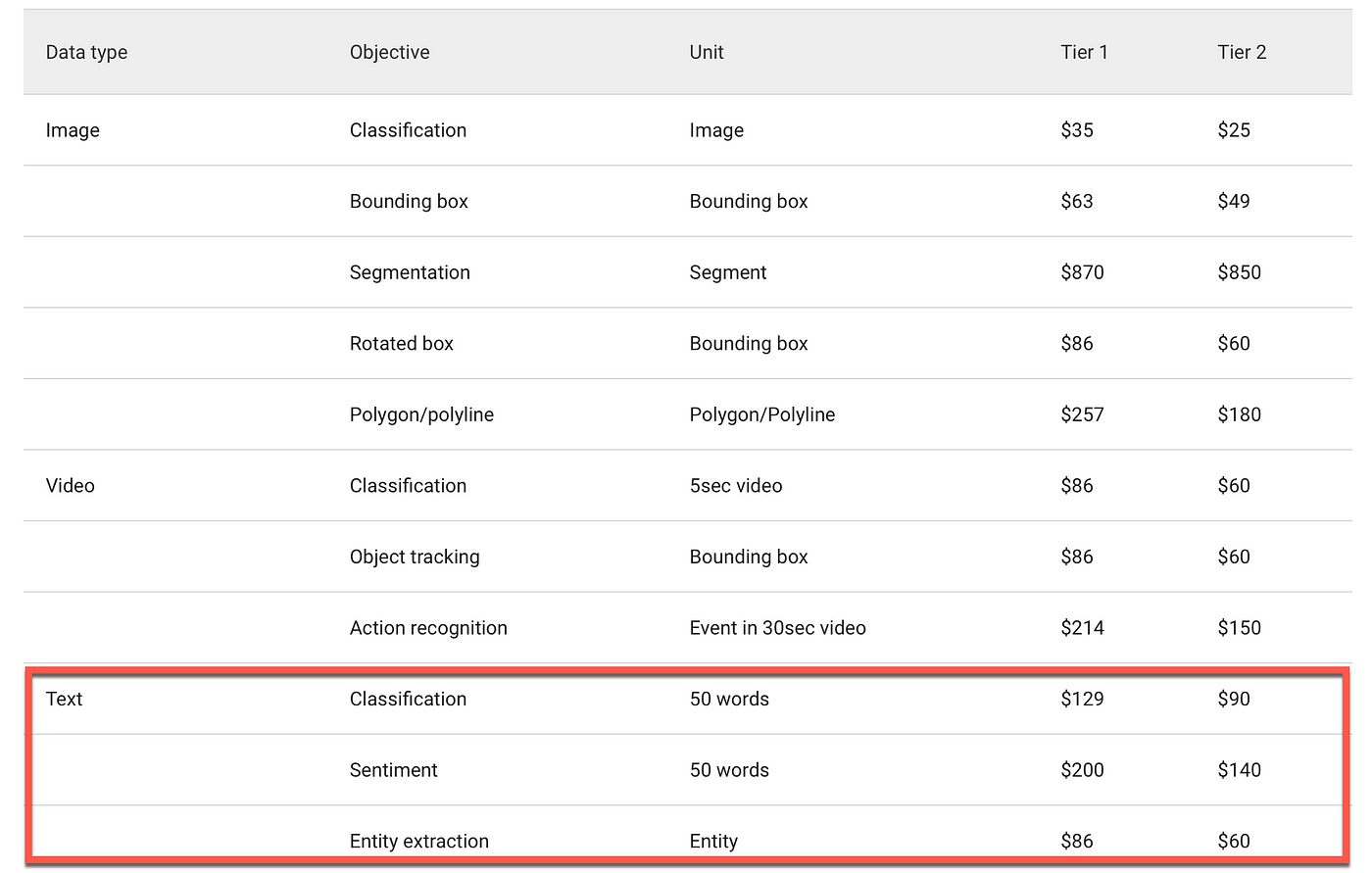This screenshot has width=1372, height=873.
Task: Select the Image data type cell
Action: point(73,130)
